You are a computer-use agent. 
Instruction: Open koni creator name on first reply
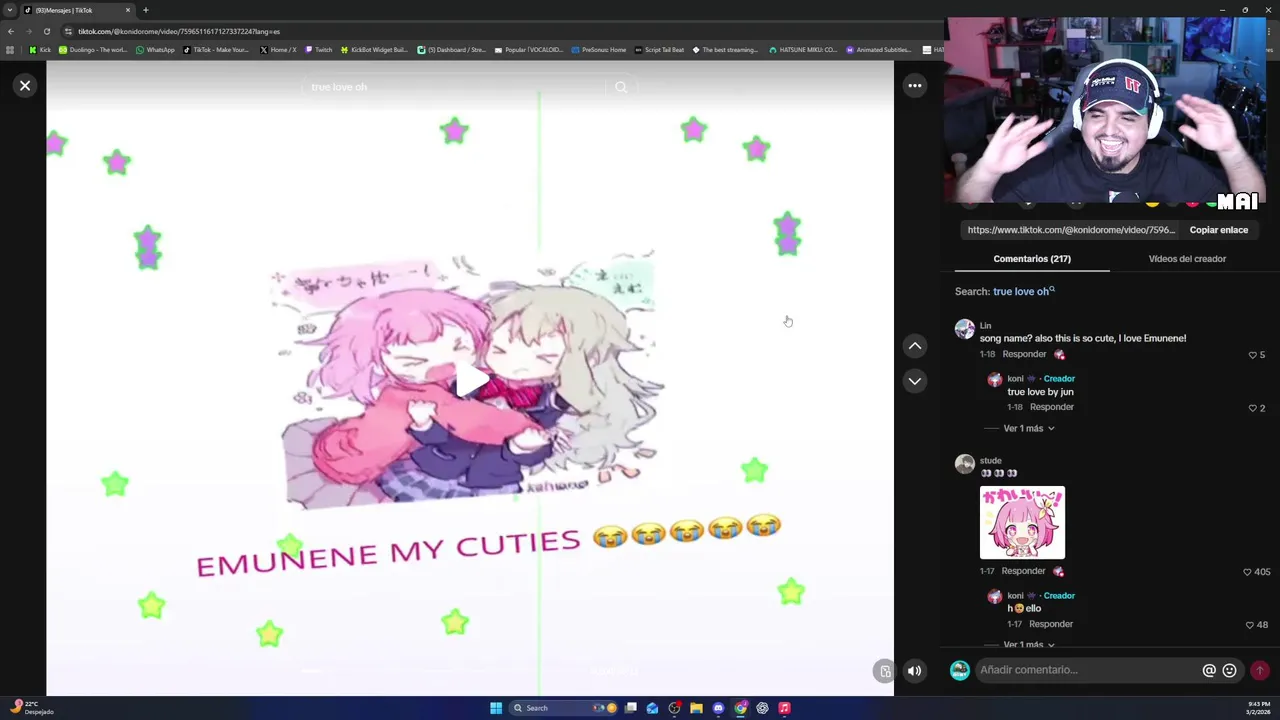click(x=1015, y=379)
